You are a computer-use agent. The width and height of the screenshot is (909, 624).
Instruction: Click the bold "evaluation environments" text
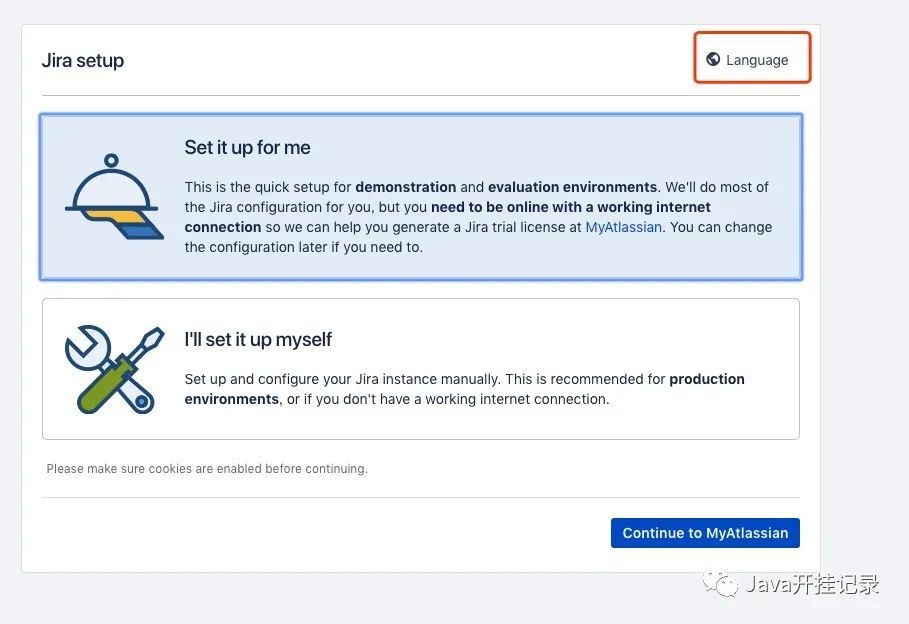pyautogui.click(x=573, y=187)
